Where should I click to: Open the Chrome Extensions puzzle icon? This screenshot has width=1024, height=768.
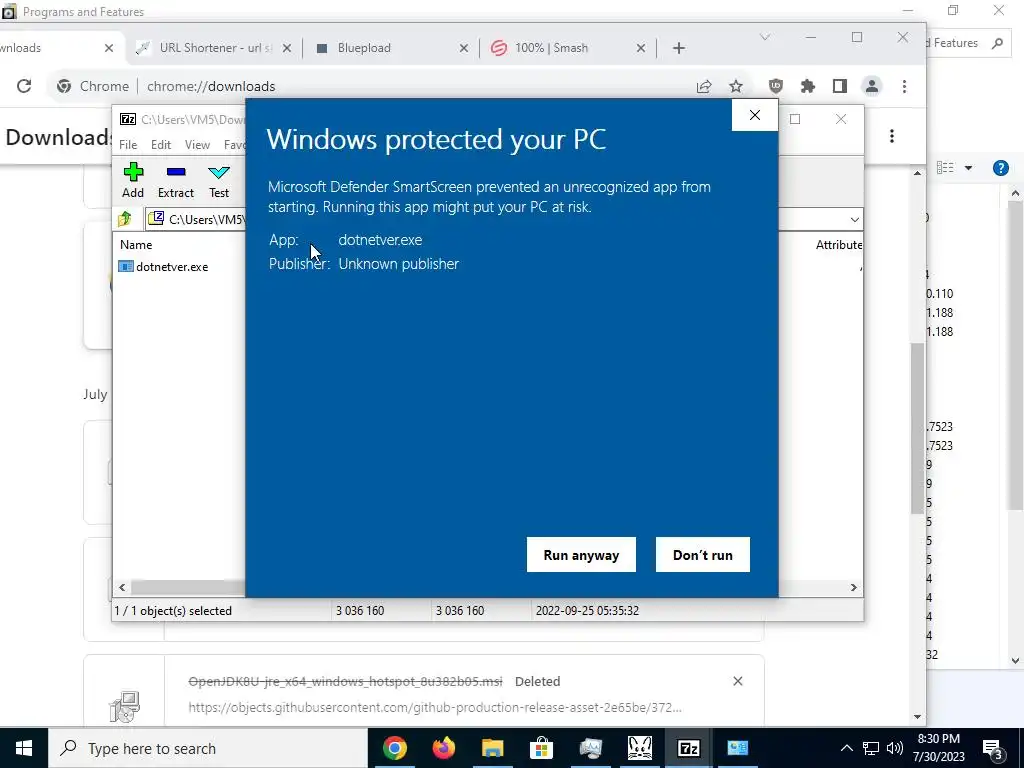click(x=808, y=86)
